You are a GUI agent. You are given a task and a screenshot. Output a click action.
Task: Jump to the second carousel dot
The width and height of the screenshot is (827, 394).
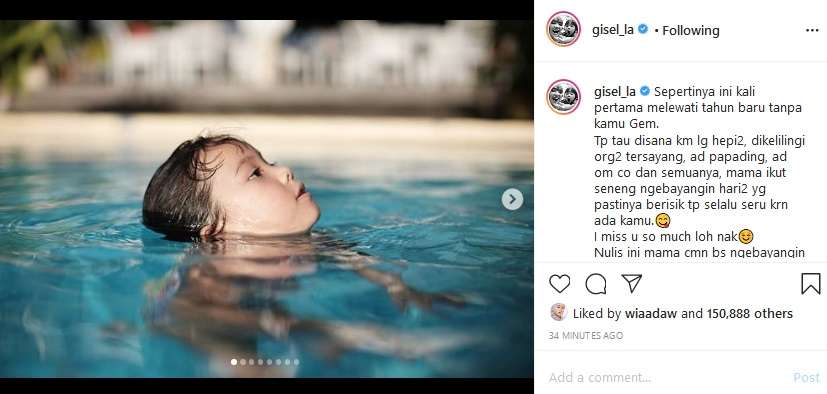pyautogui.click(x=243, y=362)
